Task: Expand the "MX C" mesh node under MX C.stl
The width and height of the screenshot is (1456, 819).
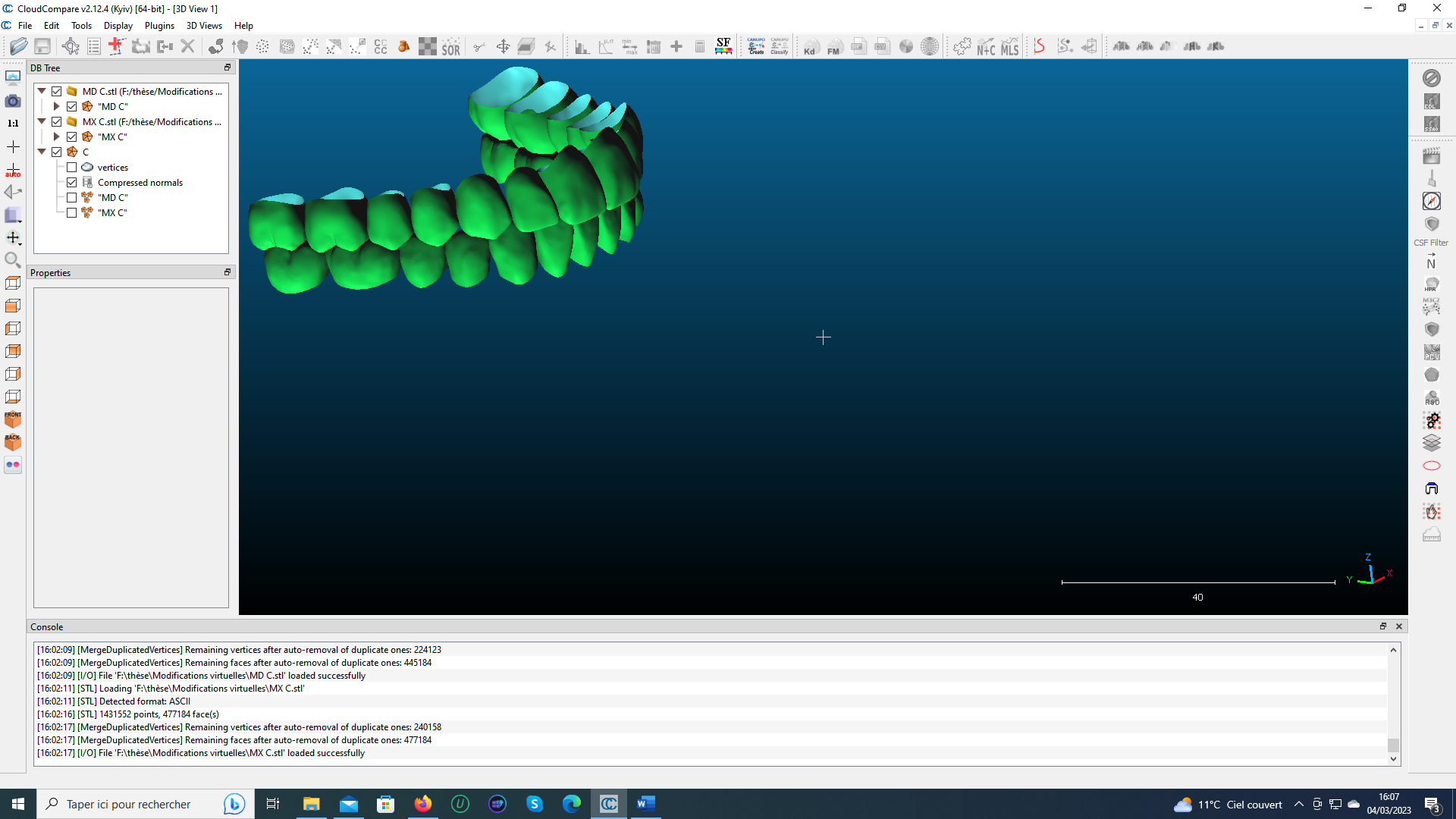Action: [x=57, y=136]
